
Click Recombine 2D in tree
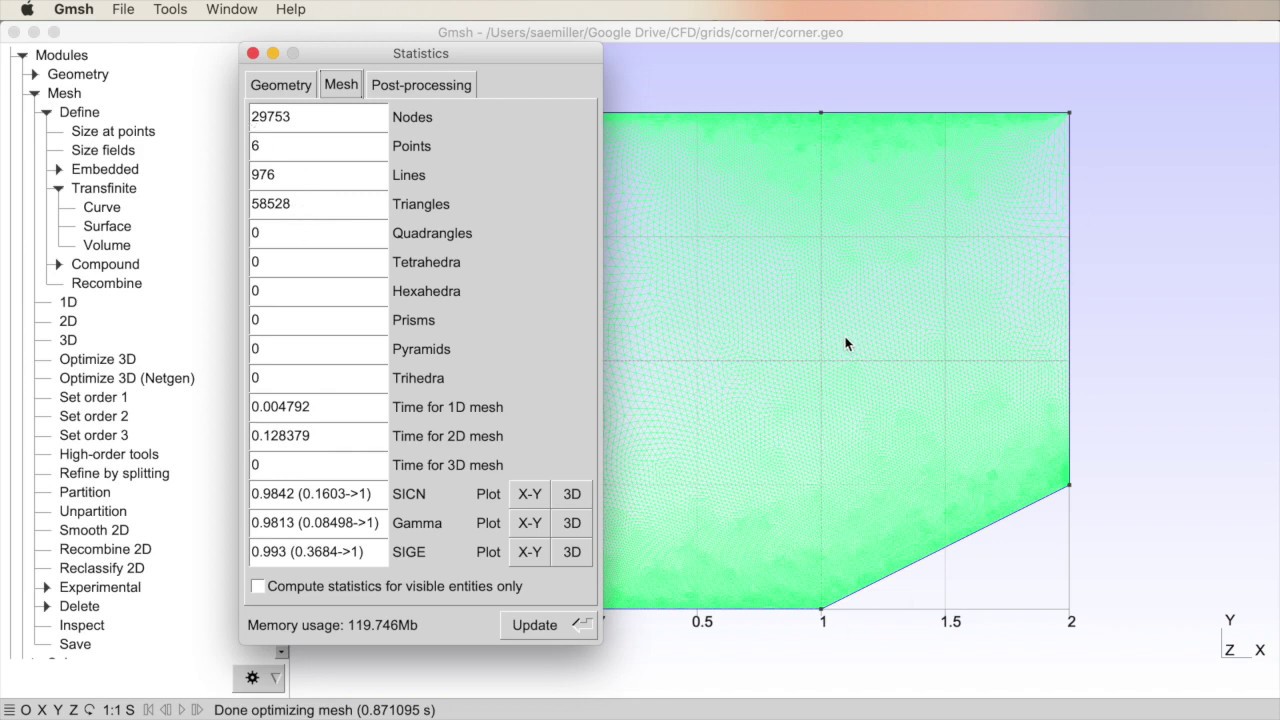105,549
